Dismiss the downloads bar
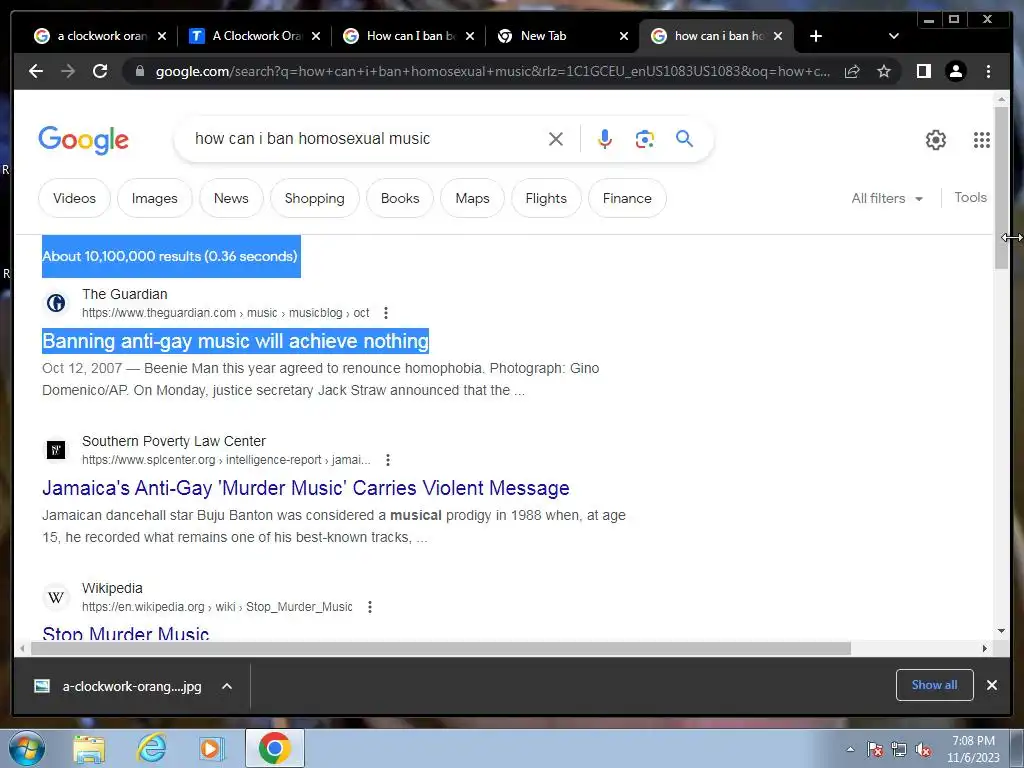Viewport: 1024px width, 768px height. (992, 685)
